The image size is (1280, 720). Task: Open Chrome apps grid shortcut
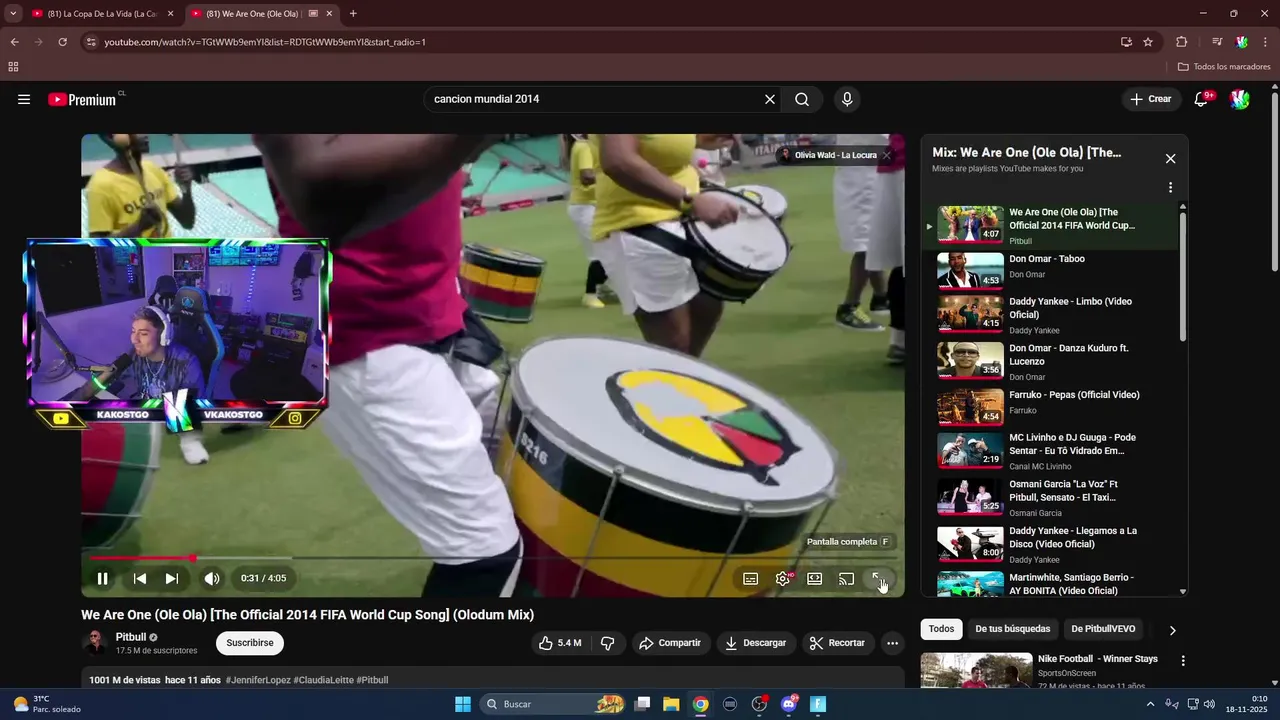pyautogui.click(x=13, y=67)
